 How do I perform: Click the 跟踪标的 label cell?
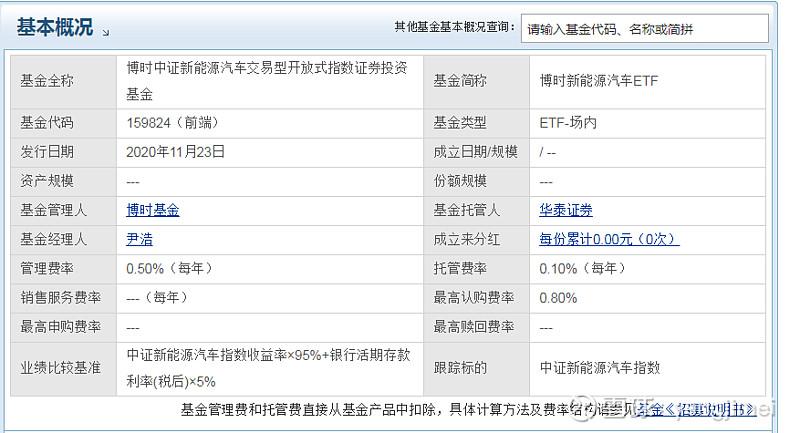pyautogui.click(x=477, y=369)
